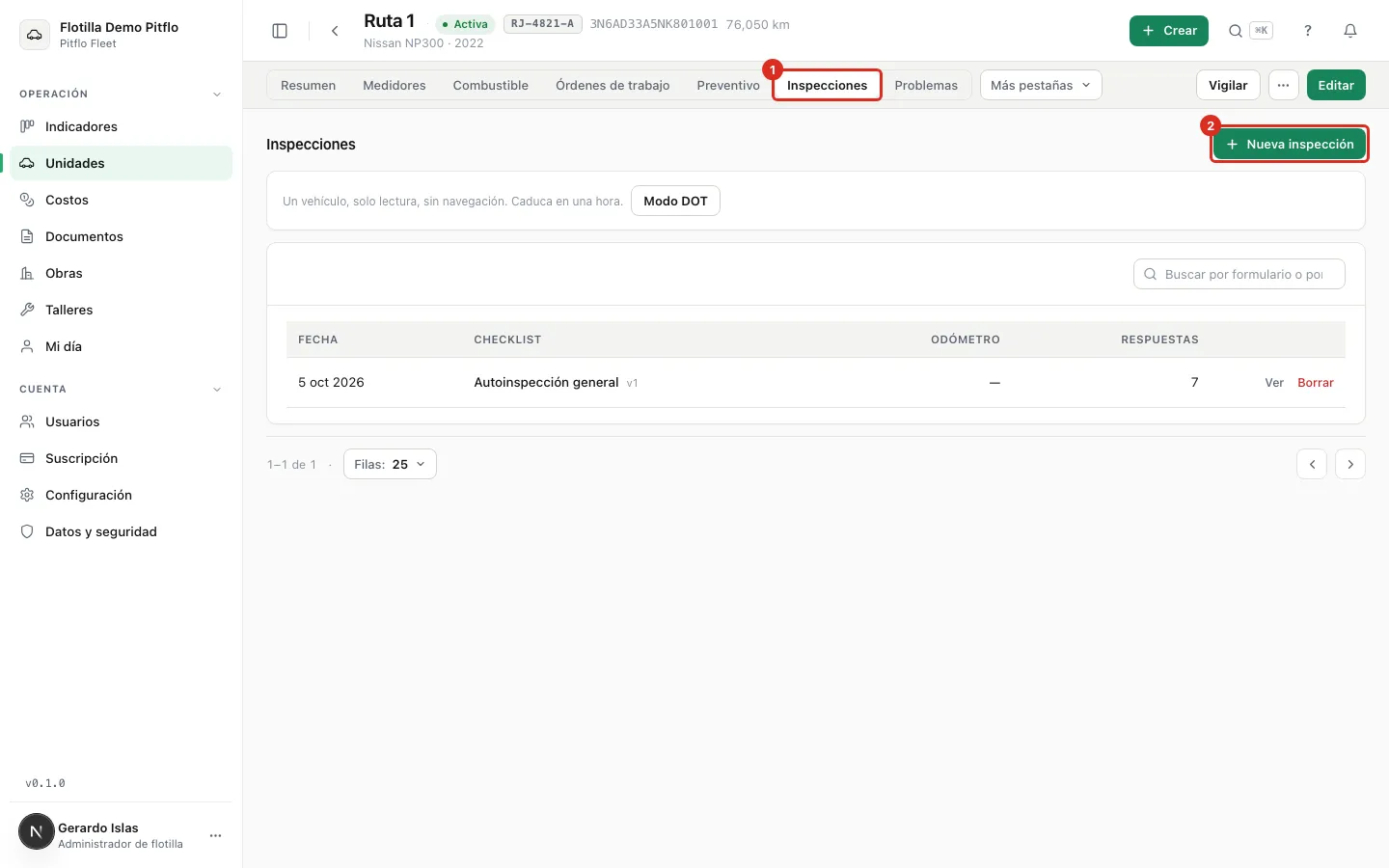
Task: Open Indicadores in the sidebar
Action: pos(122,126)
